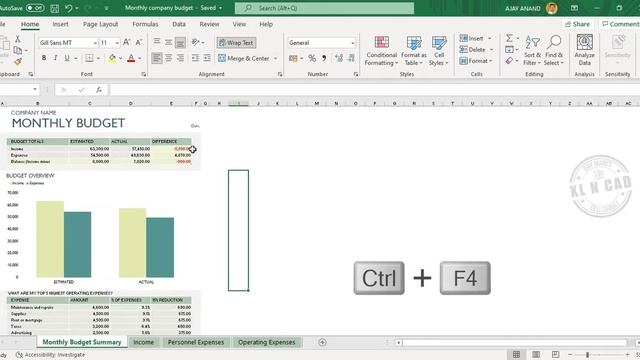
Task: Click inside the formula bar
Action: (374, 90)
